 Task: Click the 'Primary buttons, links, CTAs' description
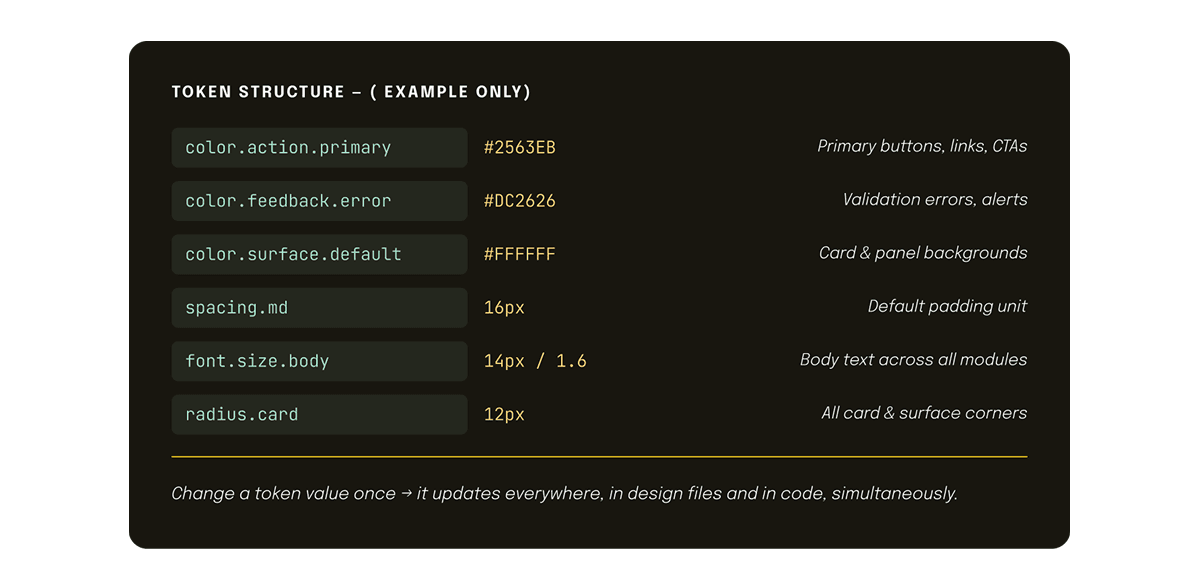921,147
